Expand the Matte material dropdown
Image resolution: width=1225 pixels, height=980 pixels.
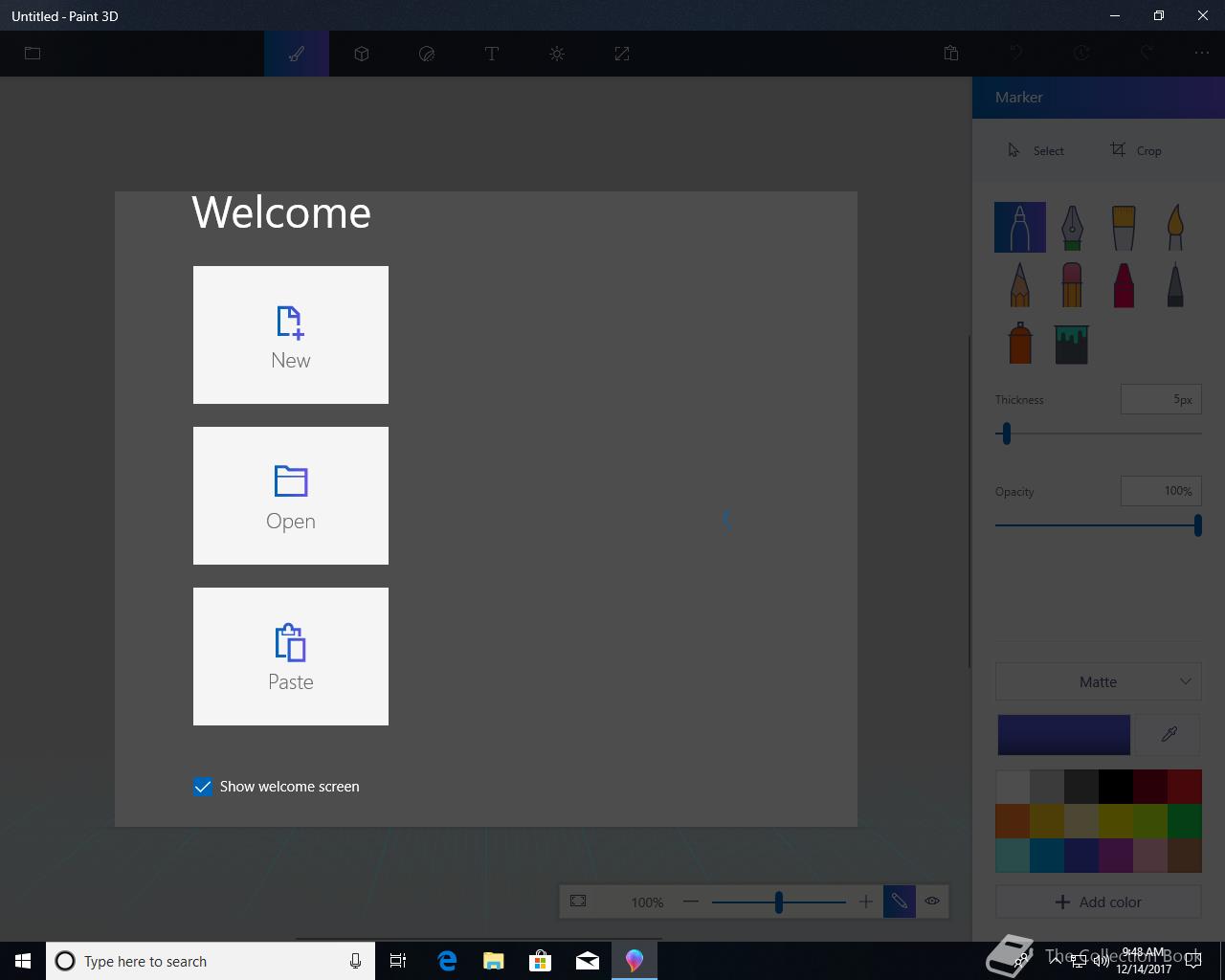pos(1099,681)
